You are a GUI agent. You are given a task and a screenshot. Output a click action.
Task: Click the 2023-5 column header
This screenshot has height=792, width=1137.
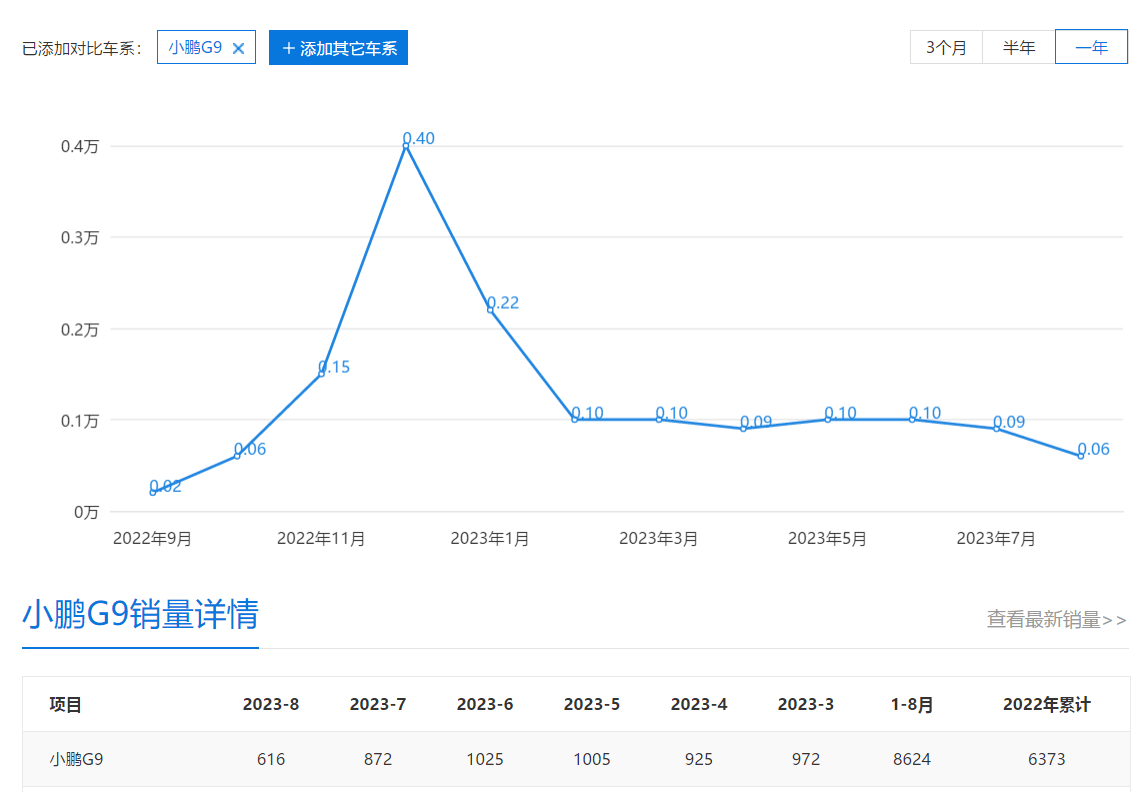[592, 704]
